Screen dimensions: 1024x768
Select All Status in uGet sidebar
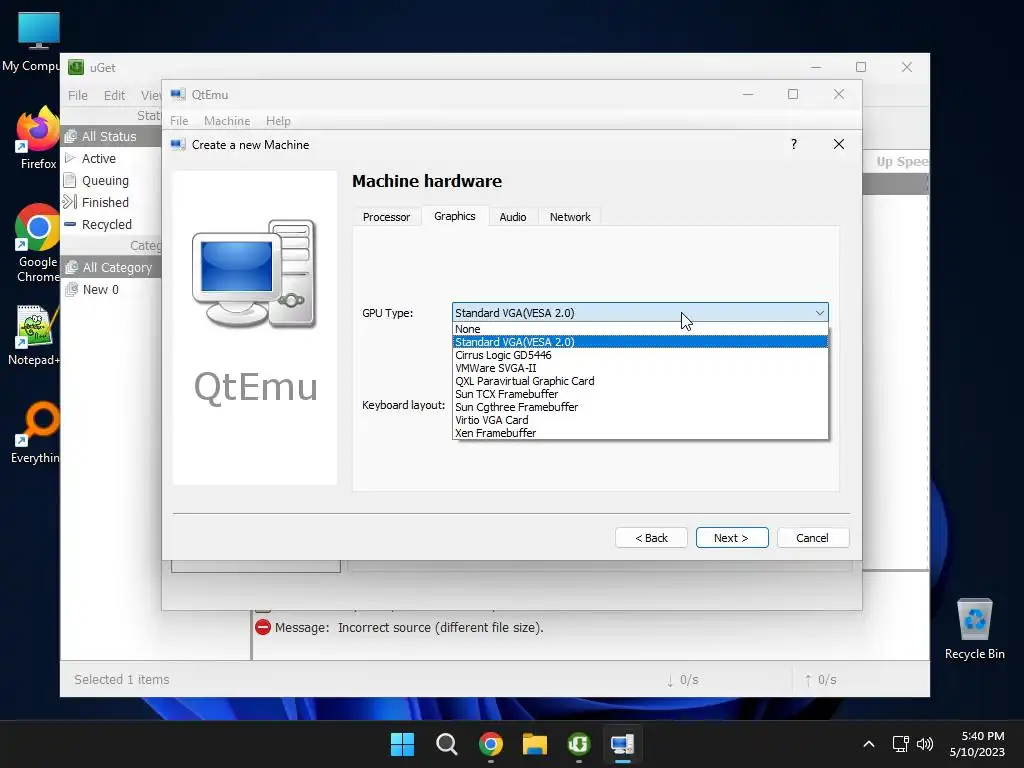(x=111, y=136)
